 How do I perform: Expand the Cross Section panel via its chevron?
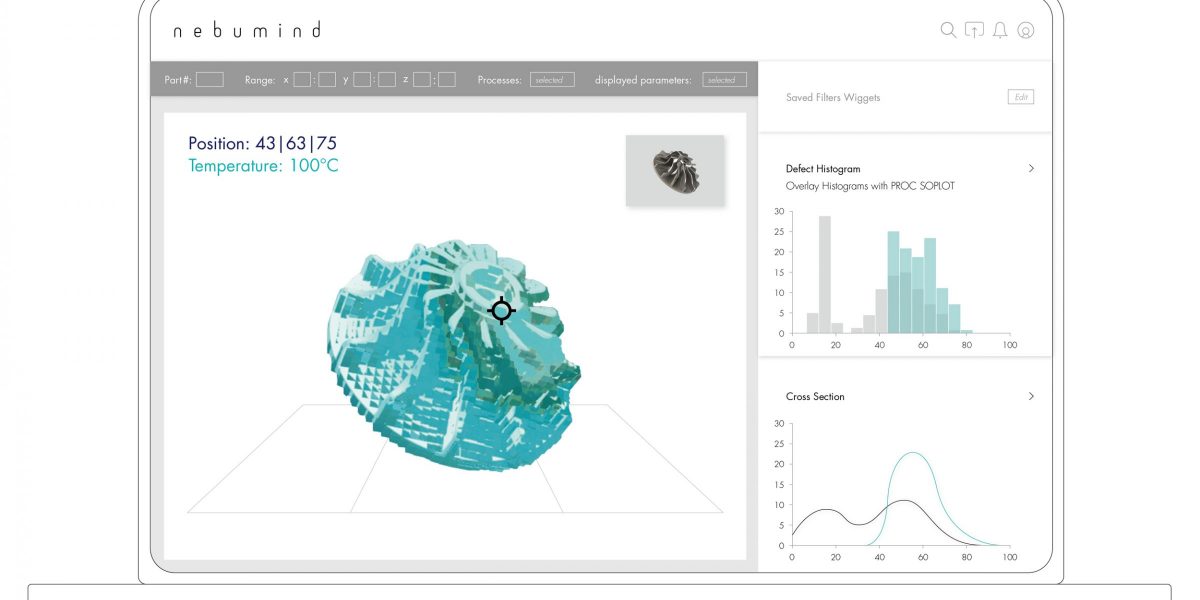pos(1031,396)
